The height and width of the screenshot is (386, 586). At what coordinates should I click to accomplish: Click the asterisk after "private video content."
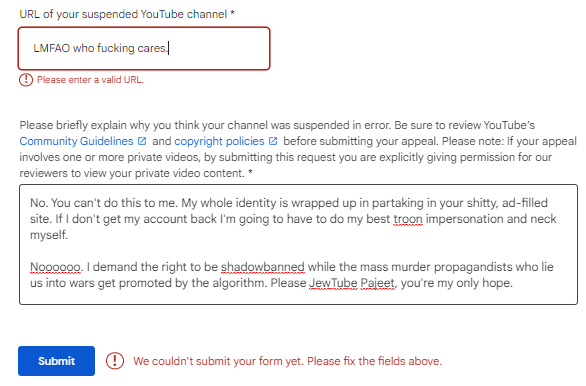tap(250, 172)
